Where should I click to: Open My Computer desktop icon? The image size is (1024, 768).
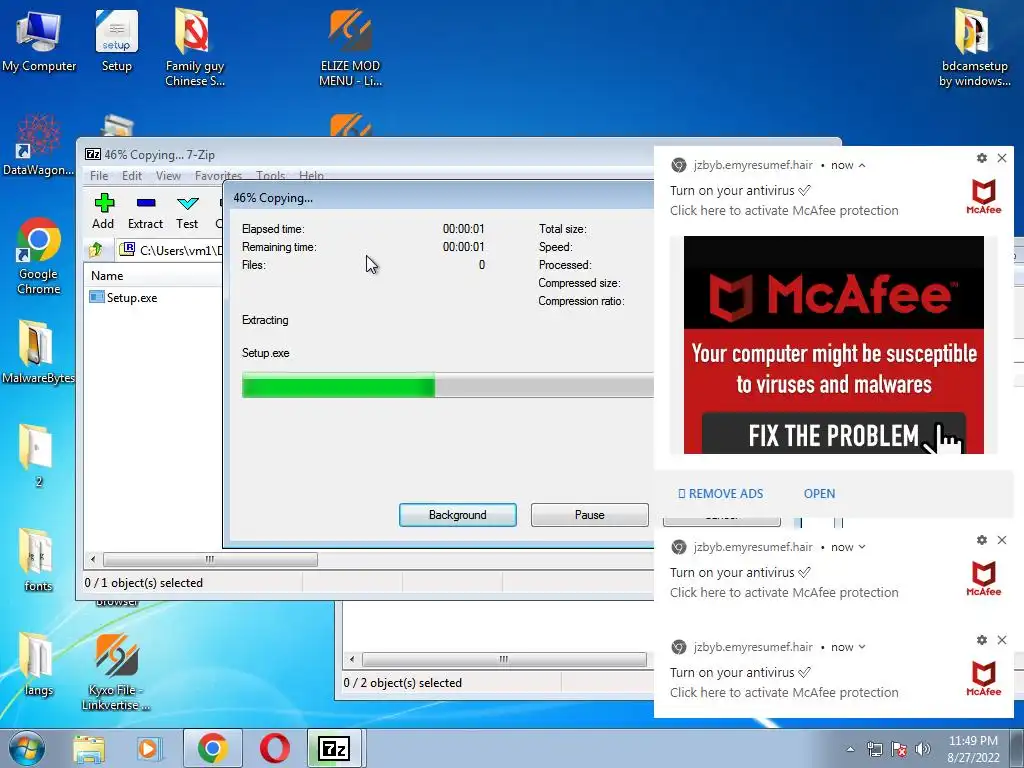click(x=39, y=40)
